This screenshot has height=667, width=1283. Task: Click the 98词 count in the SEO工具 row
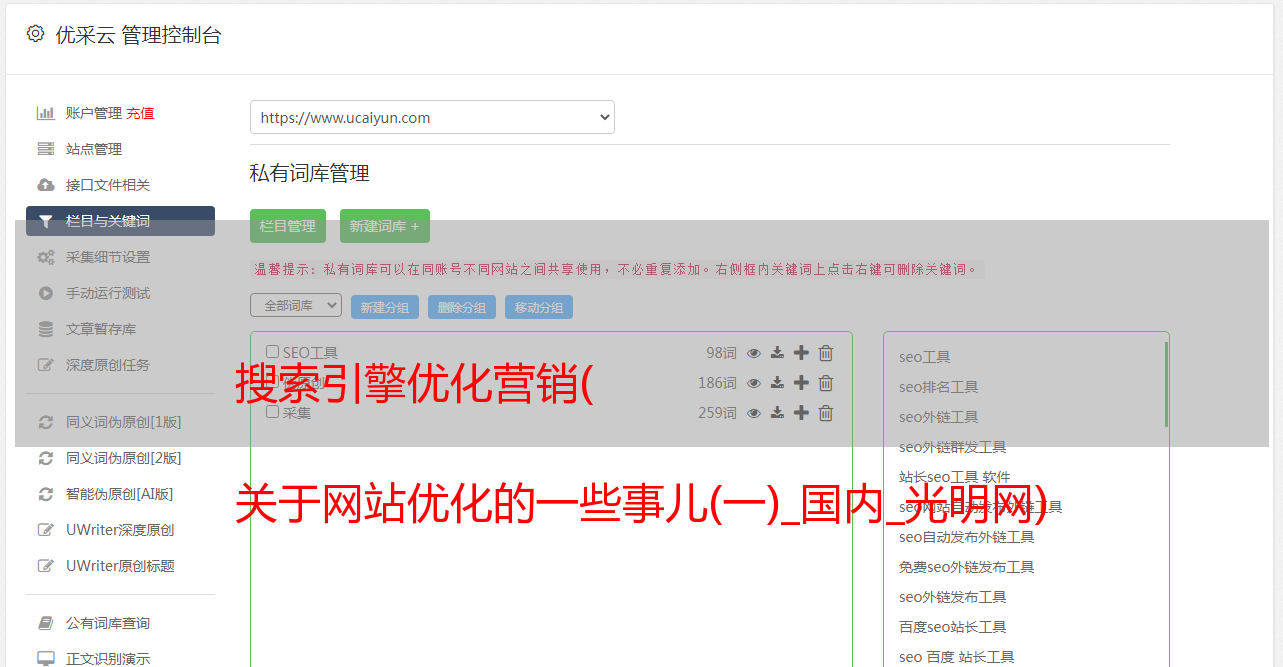tap(721, 353)
